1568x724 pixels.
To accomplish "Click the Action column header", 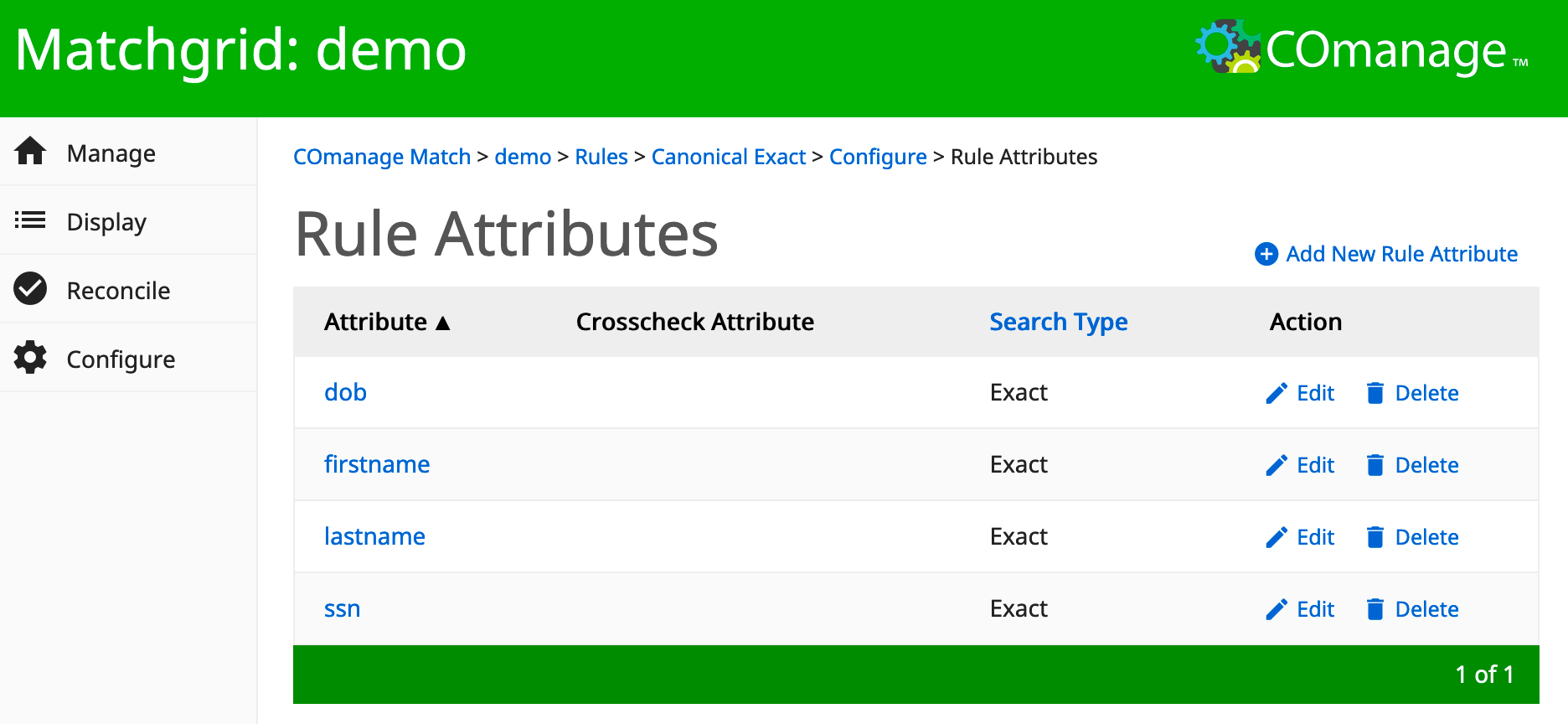I will pyautogui.click(x=1306, y=322).
